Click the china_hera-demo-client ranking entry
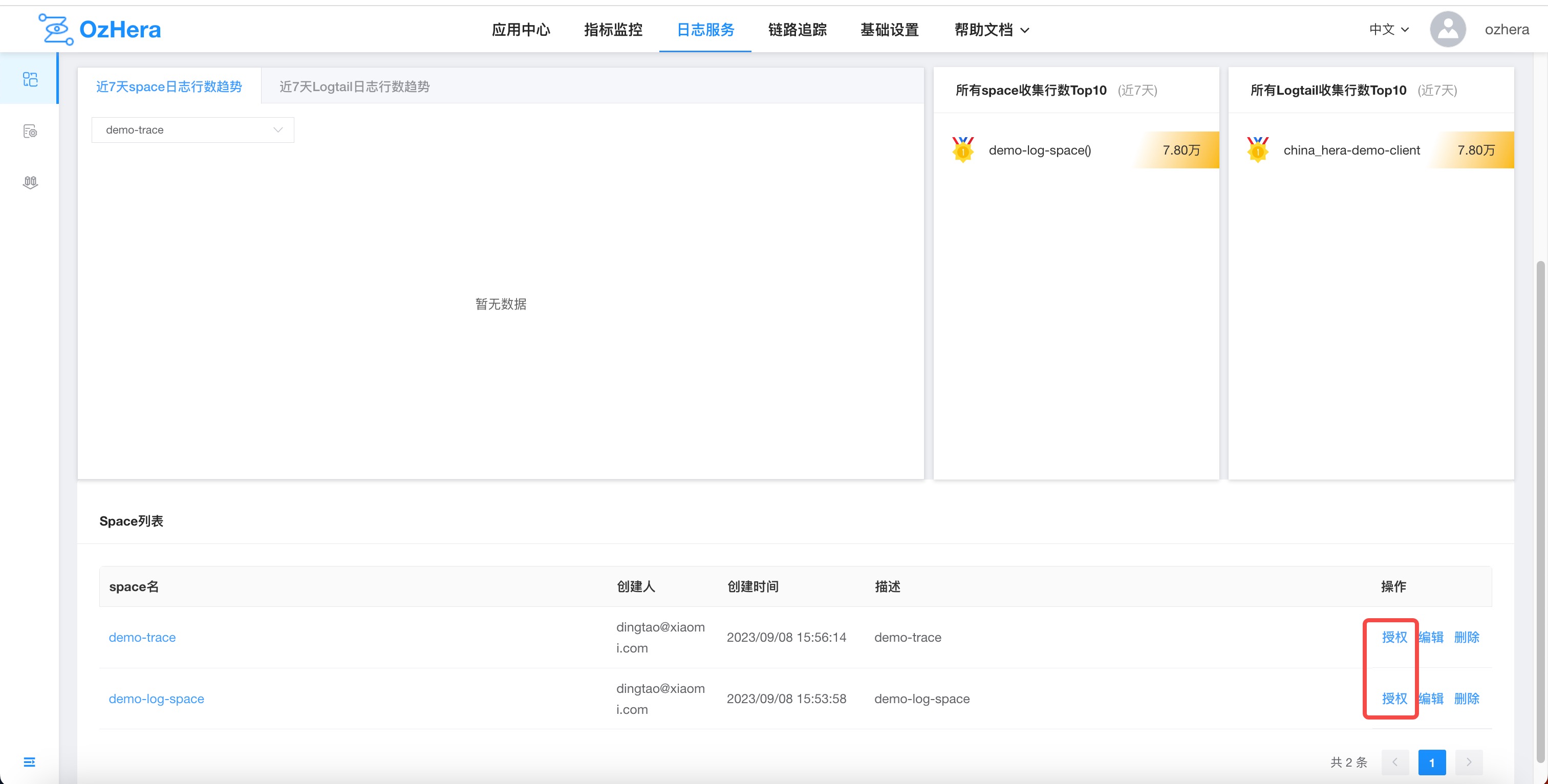This screenshot has height=784, width=1548. [1351, 150]
